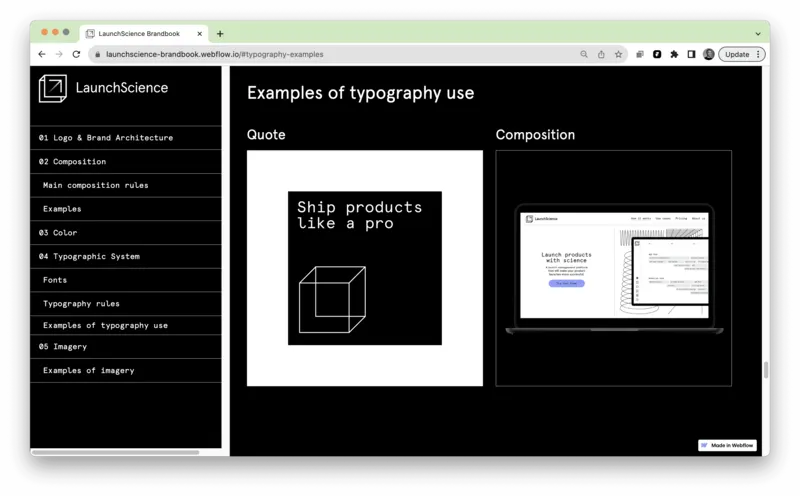Screen dimensions: 800x496
Task: Open 04 Typographic System section
Action: click(x=126, y=256)
